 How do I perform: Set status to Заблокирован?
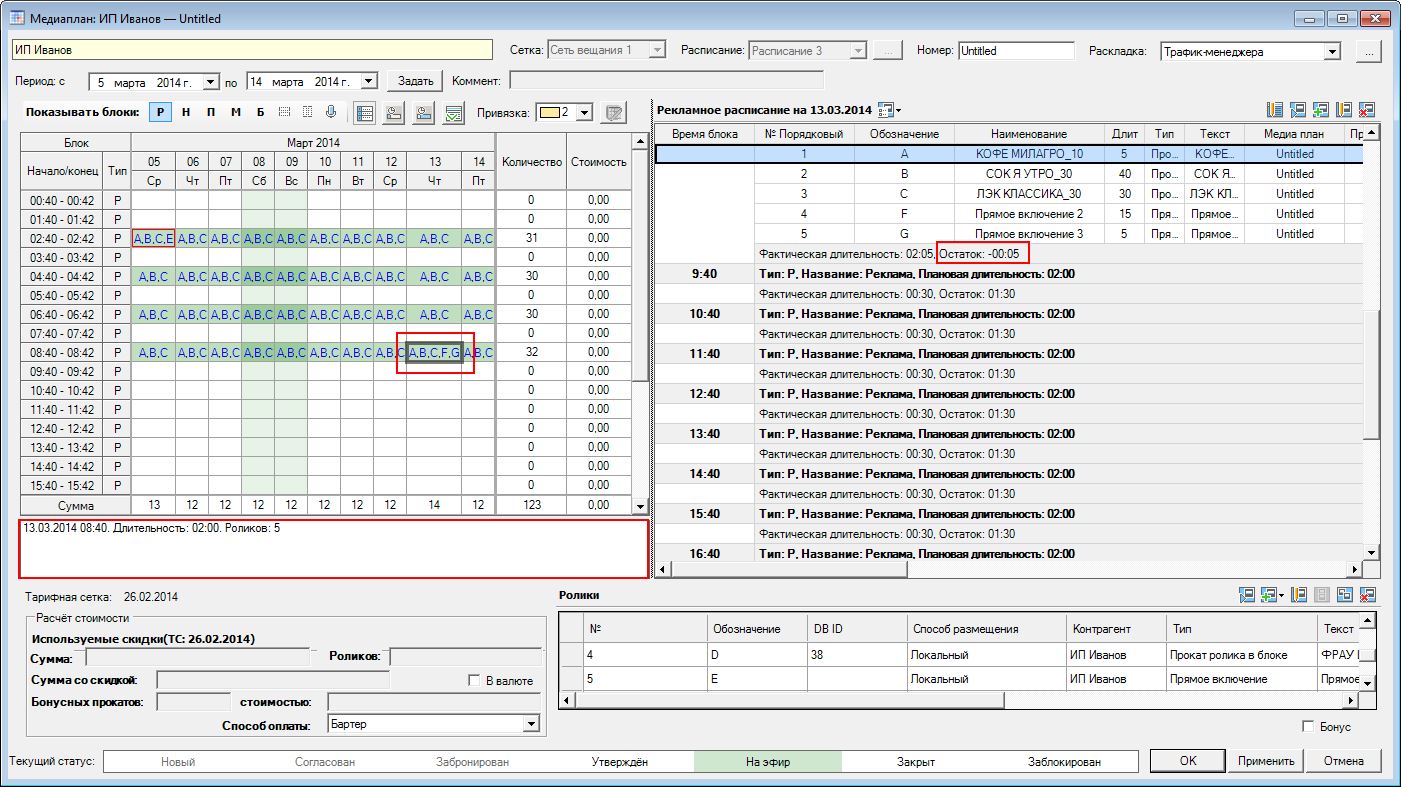tap(1064, 761)
